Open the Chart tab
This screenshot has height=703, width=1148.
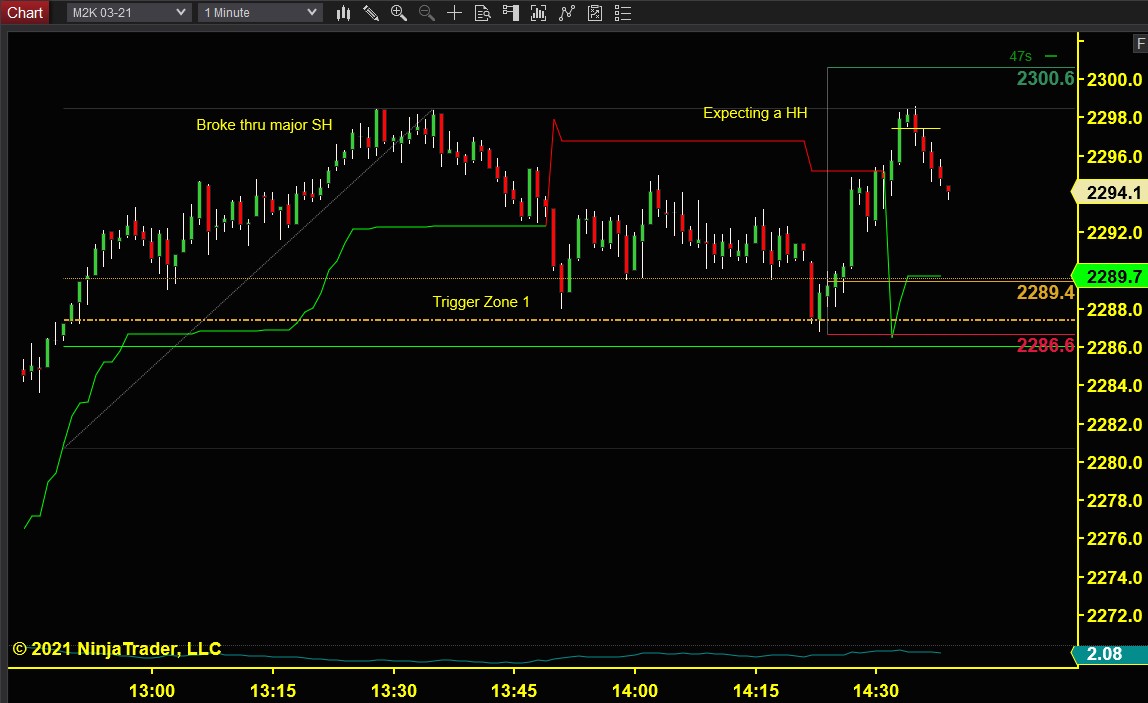25,12
